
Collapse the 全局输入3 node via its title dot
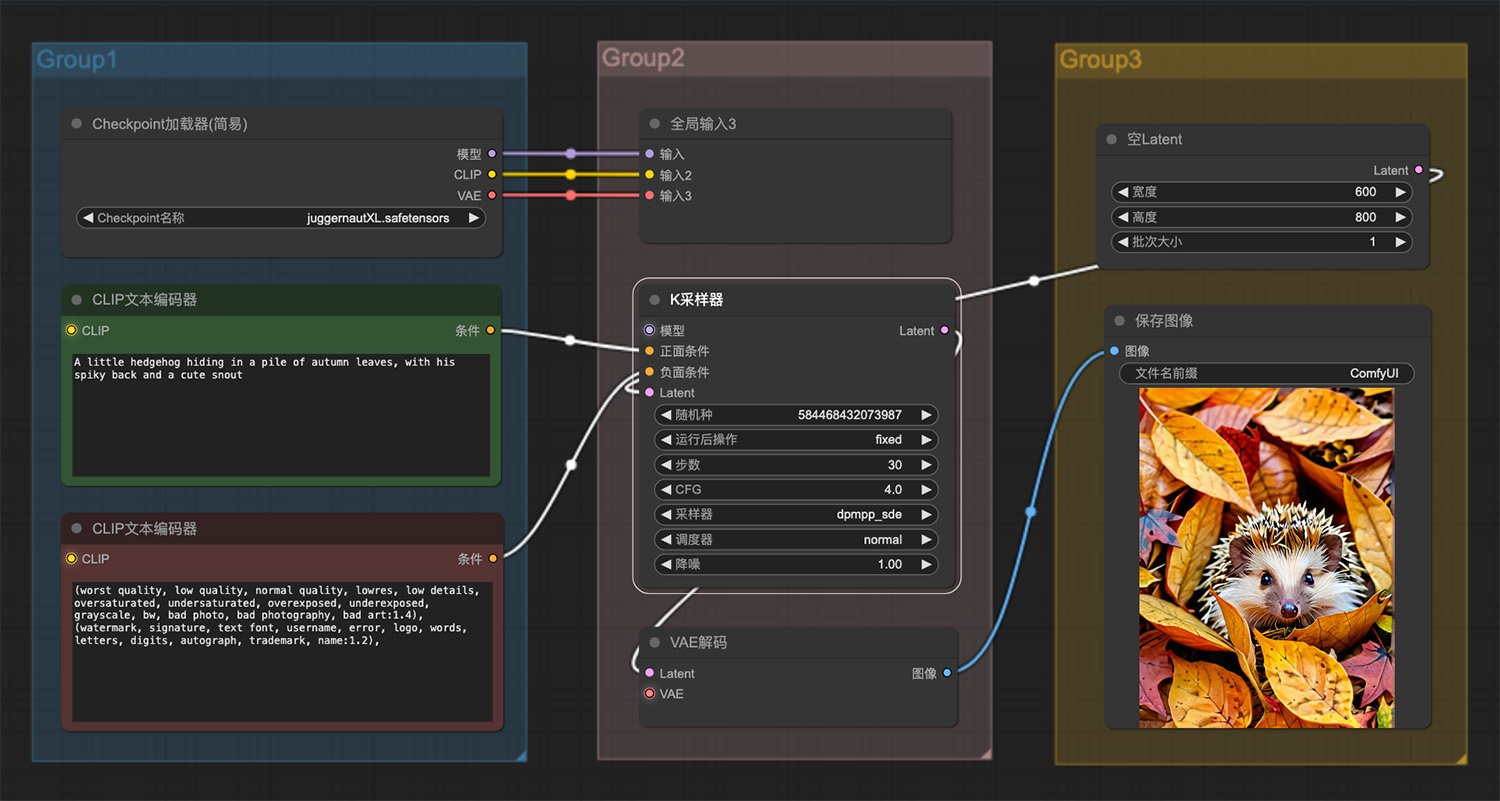pos(655,124)
